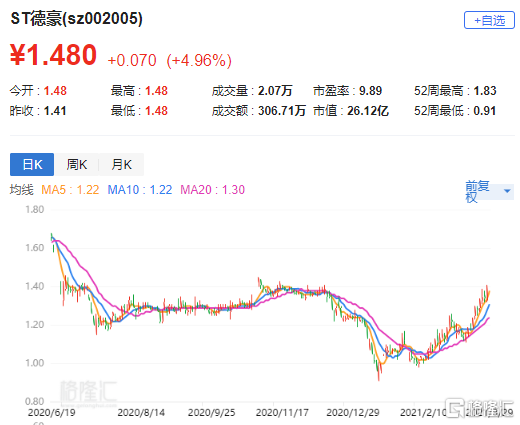Add stock via +自选 button
This screenshot has width=520, height=425.
(489, 20)
